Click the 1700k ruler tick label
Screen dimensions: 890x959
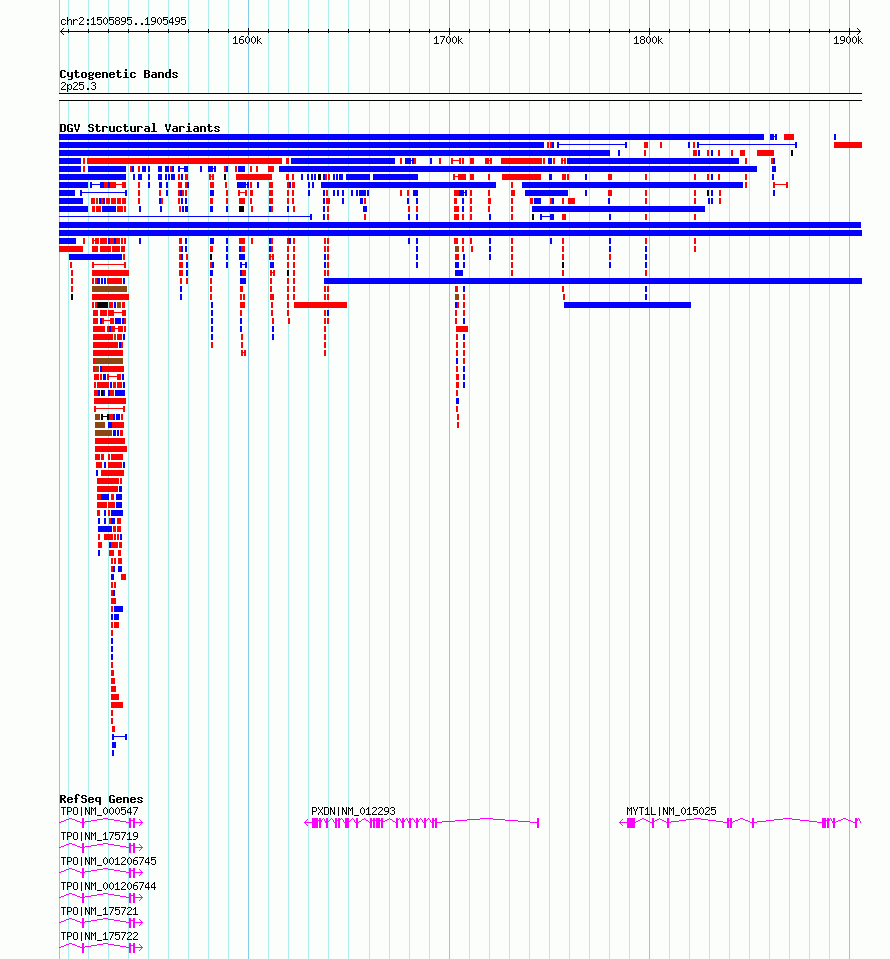point(448,40)
